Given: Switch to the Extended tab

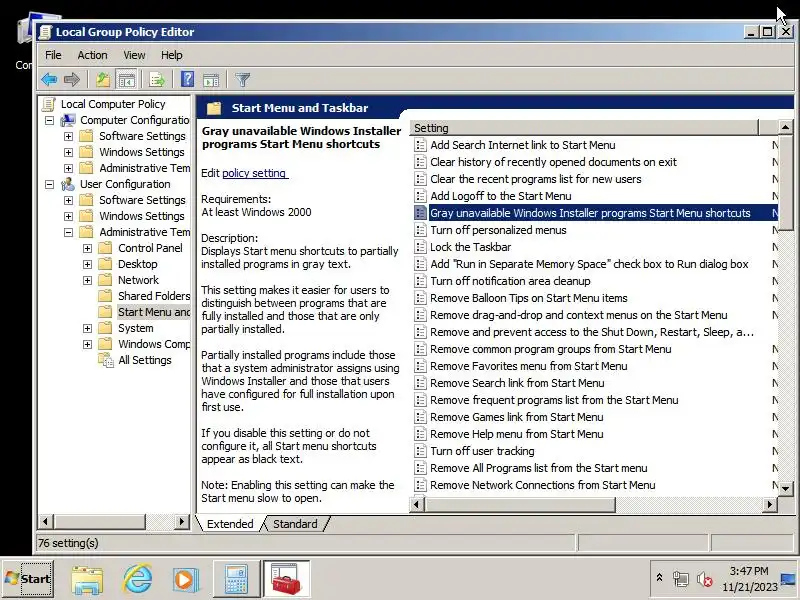Looking at the screenshot, I should tap(230, 524).
